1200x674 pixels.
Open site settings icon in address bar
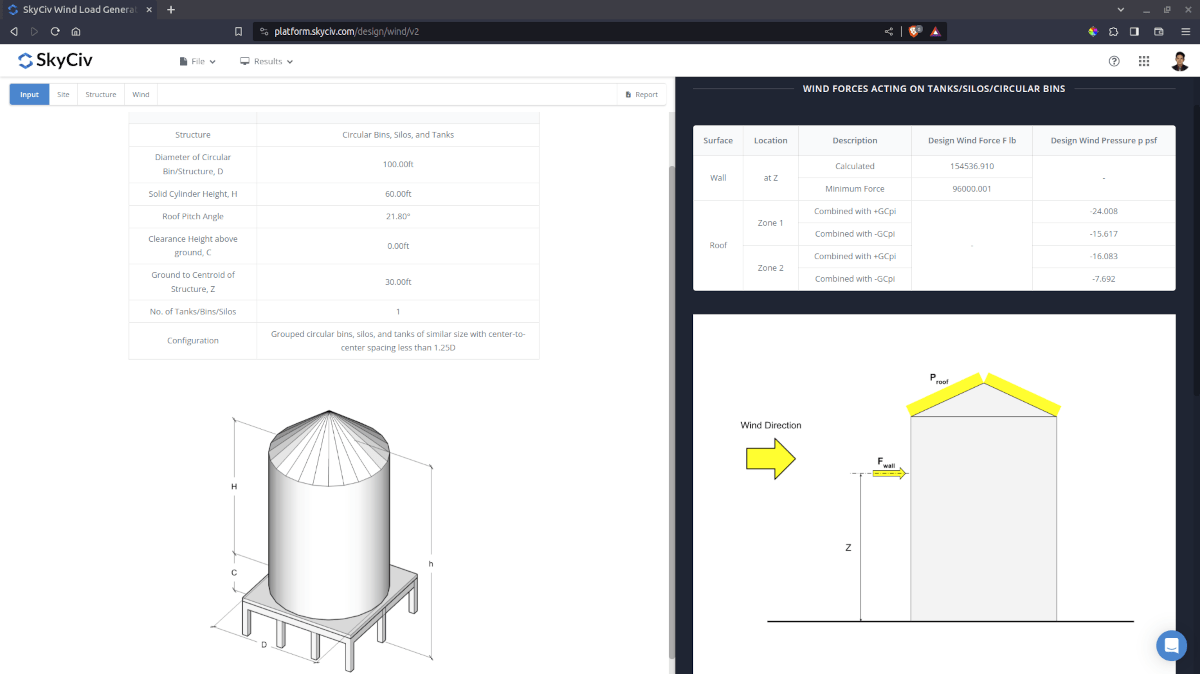(264, 31)
